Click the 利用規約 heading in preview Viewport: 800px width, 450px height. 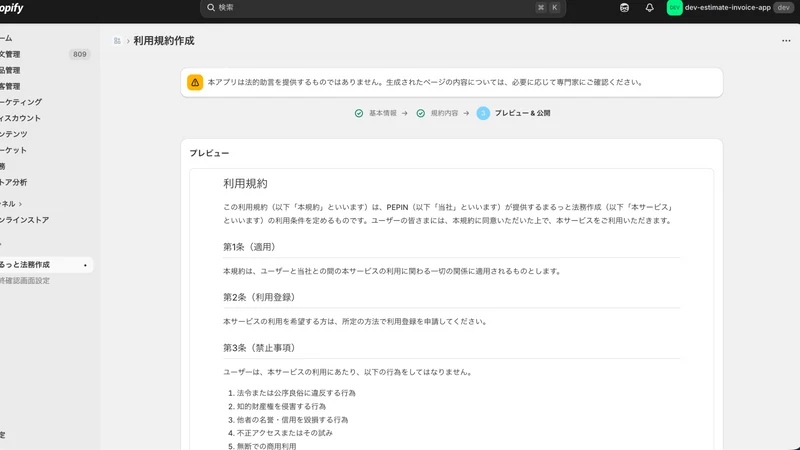(245, 184)
